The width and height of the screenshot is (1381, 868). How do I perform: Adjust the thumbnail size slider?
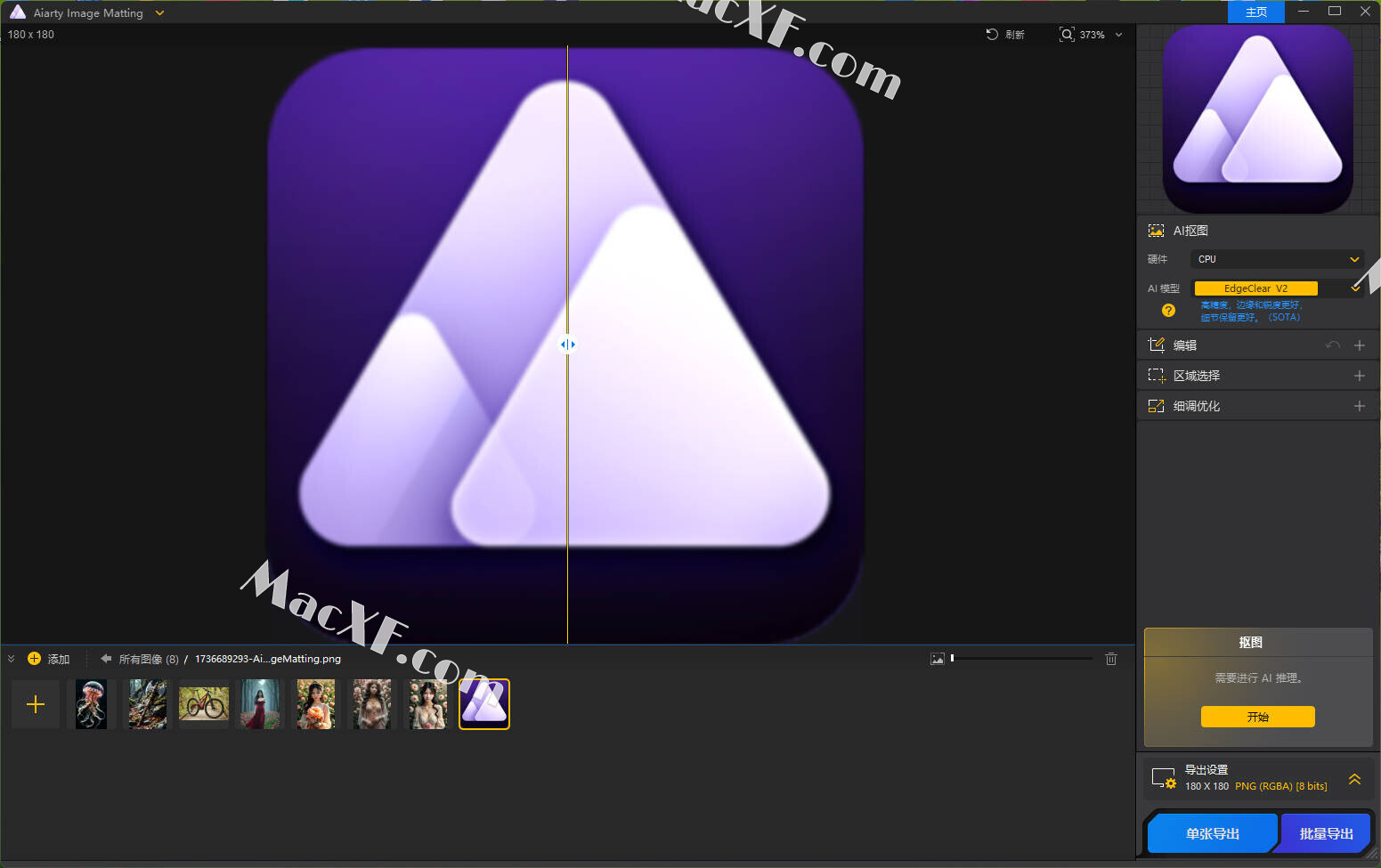[1022, 658]
